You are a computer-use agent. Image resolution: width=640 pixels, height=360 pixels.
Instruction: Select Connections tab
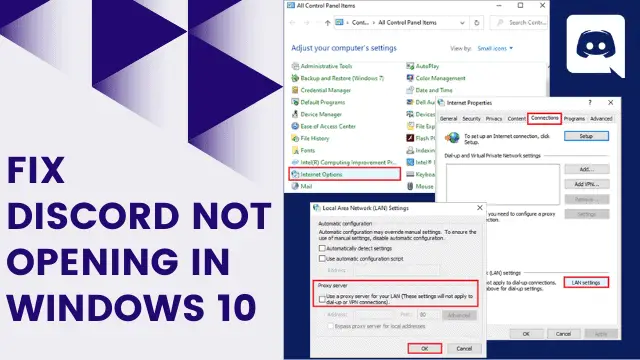tap(544, 118)
